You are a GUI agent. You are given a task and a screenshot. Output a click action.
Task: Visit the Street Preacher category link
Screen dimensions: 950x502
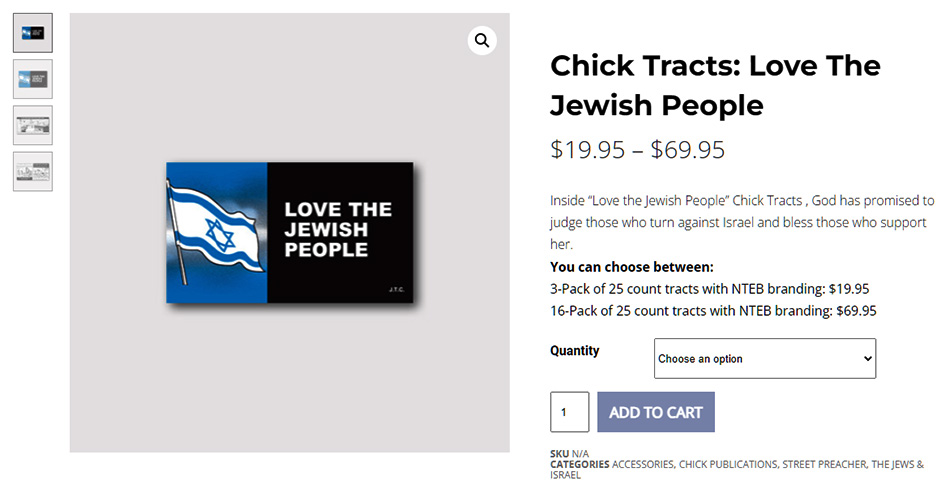tap(824, 465)
